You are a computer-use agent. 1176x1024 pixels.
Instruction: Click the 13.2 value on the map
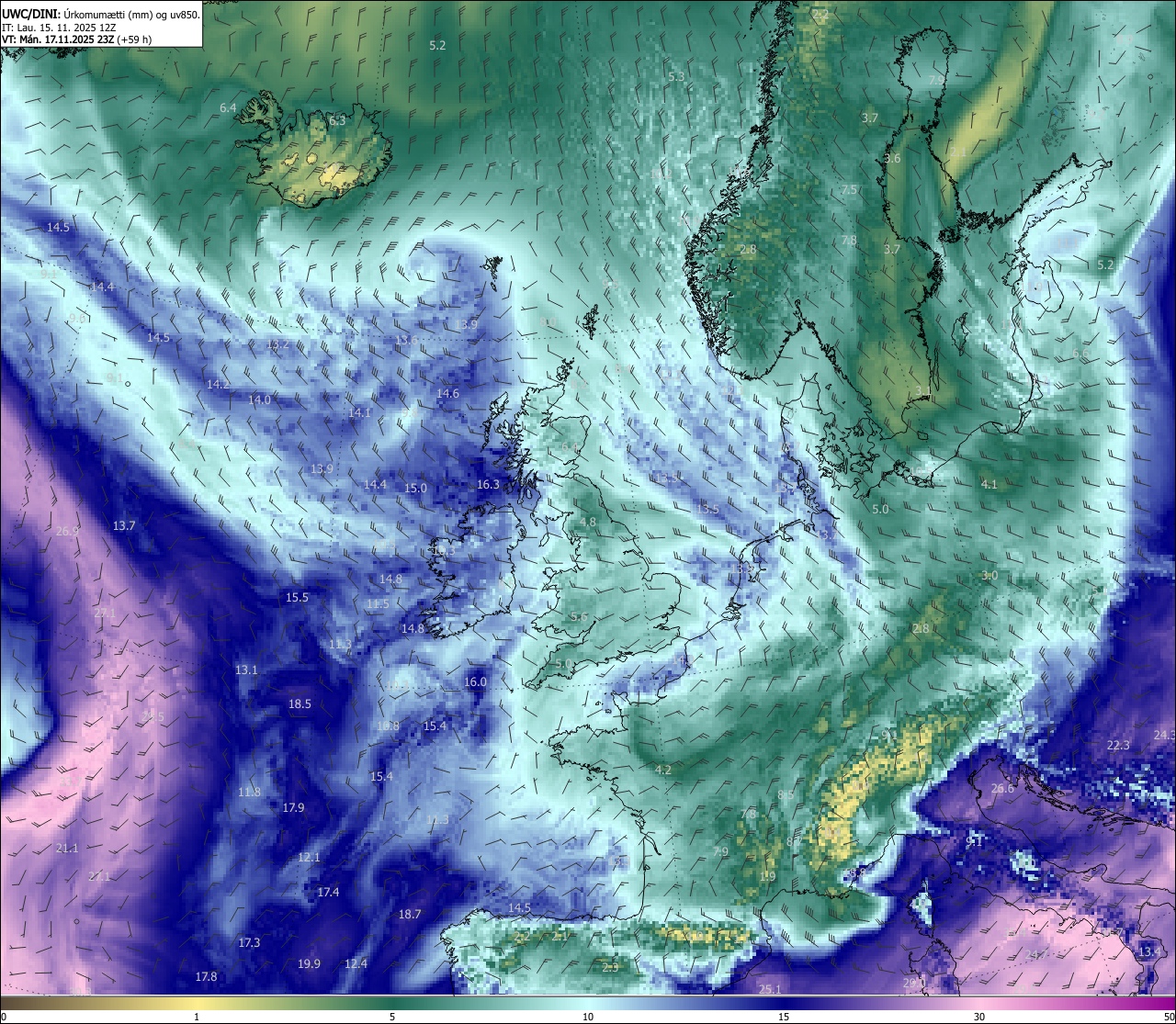coord(277,344)
